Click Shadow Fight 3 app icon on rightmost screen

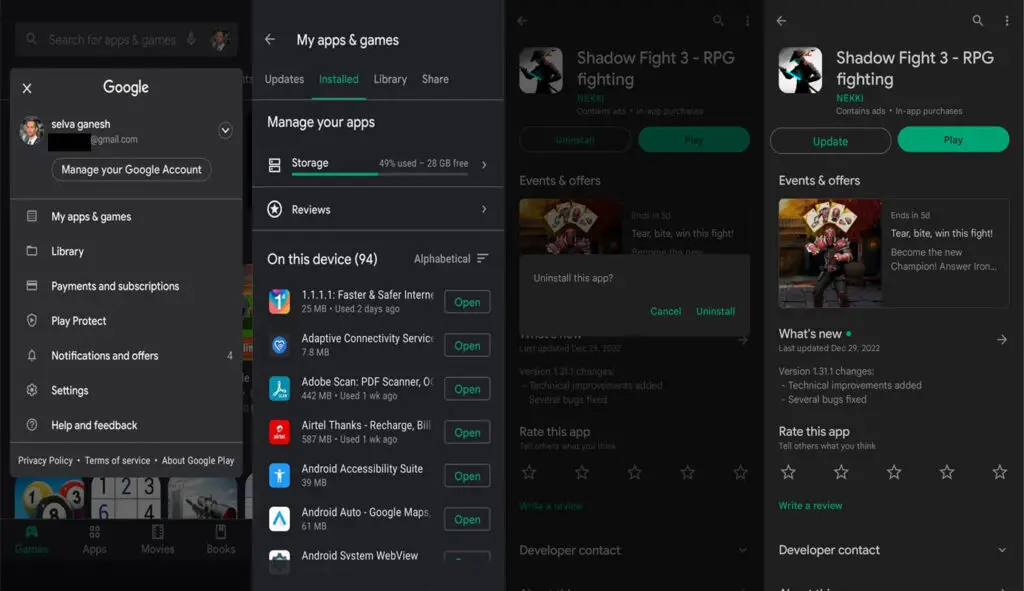click(800, 70)
